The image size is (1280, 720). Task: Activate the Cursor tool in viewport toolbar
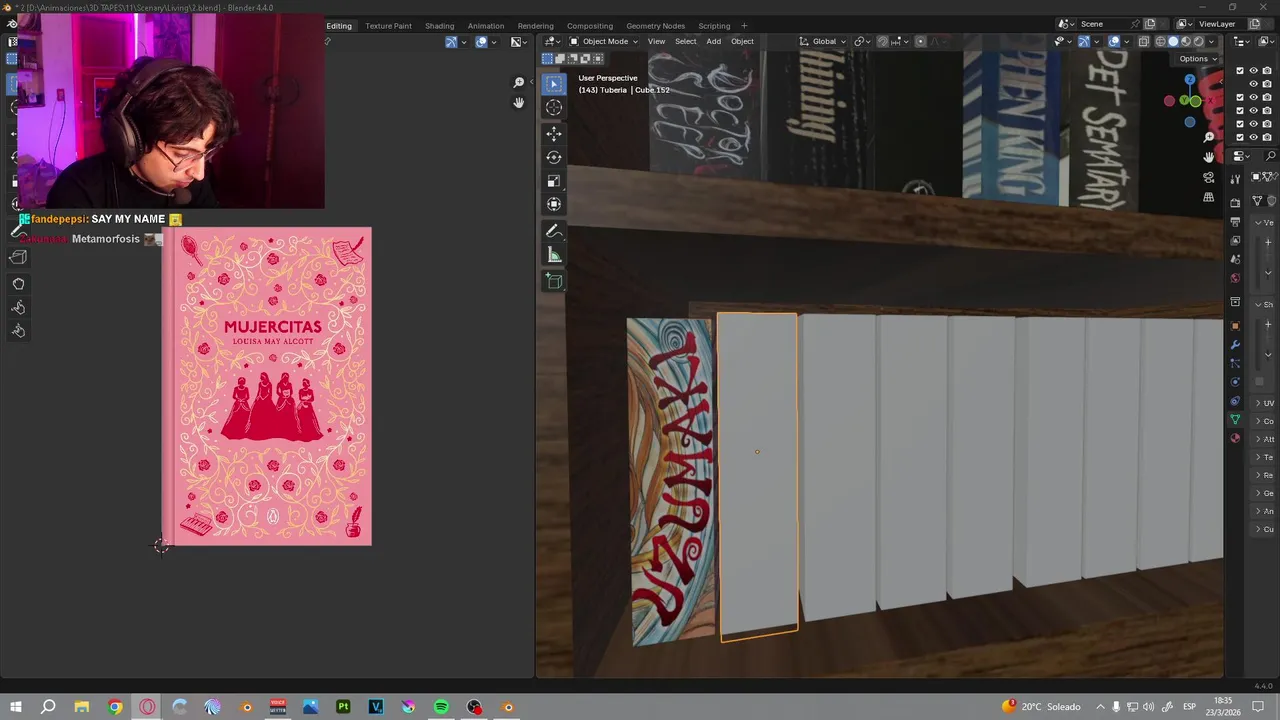click(554, 107)
